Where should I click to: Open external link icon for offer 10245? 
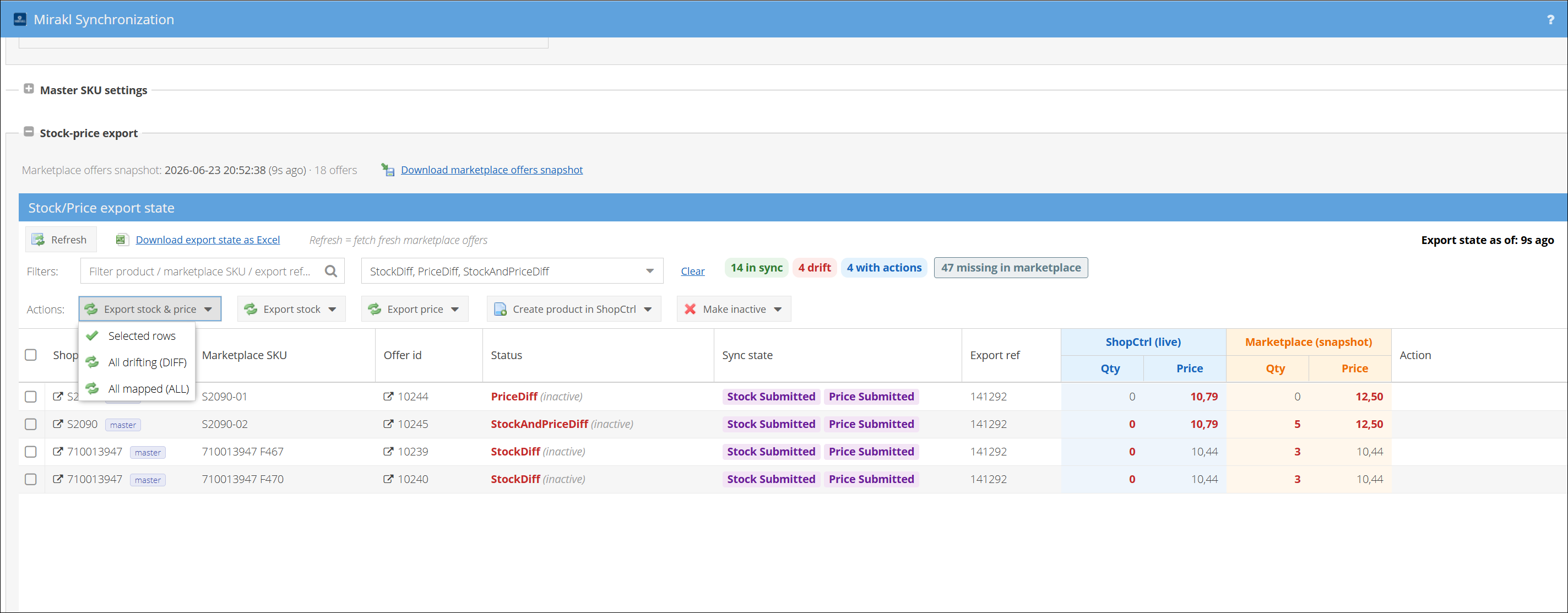[388, 424]
